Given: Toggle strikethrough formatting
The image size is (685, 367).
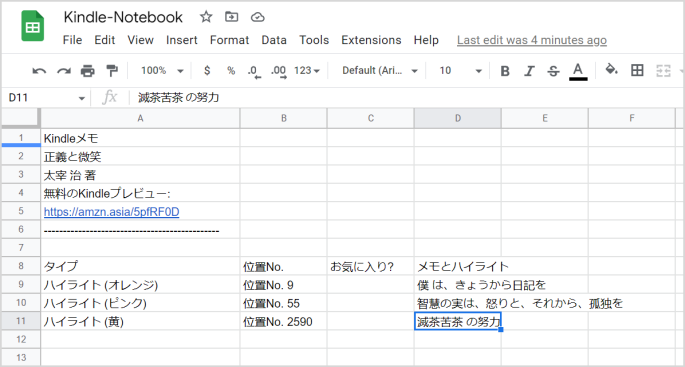Looking at the screenshot, I should point(553,71).
